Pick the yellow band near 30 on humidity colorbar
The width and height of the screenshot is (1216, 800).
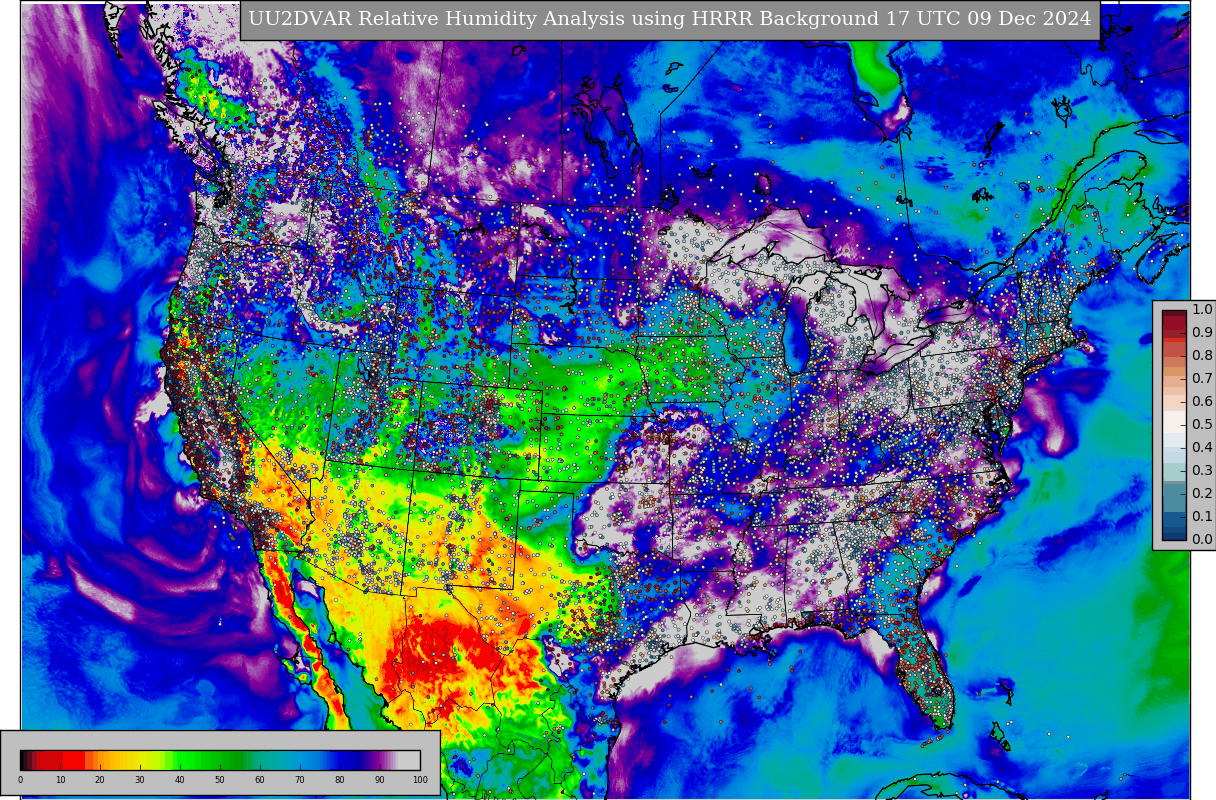tap(140, 760)
